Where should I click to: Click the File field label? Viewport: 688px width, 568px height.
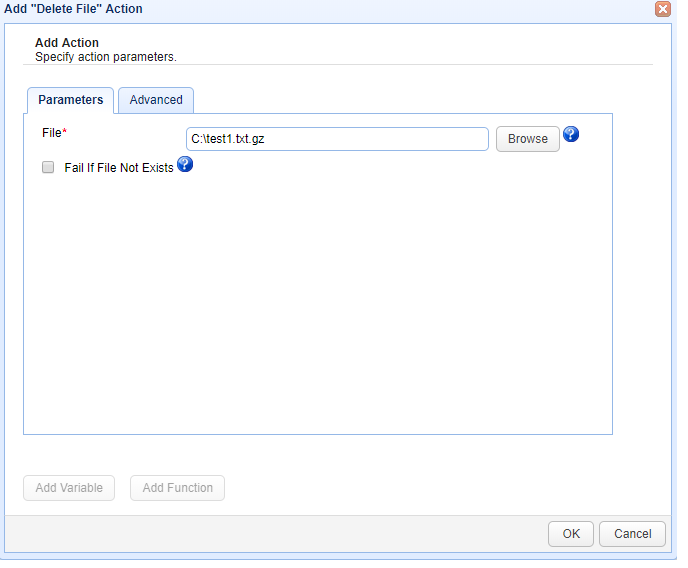(51, 133)
